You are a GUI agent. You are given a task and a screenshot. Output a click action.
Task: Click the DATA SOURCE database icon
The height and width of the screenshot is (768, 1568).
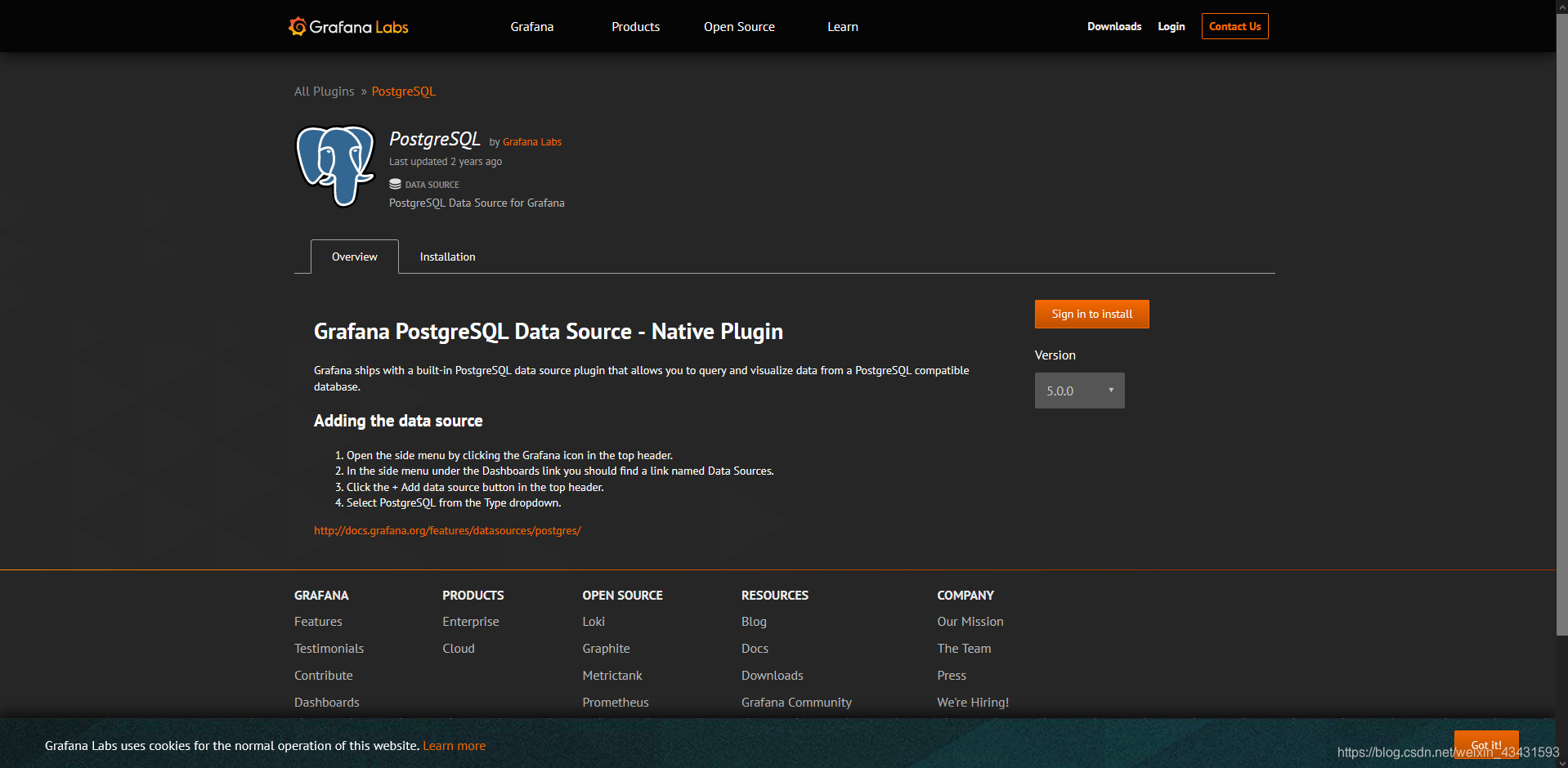395,184
